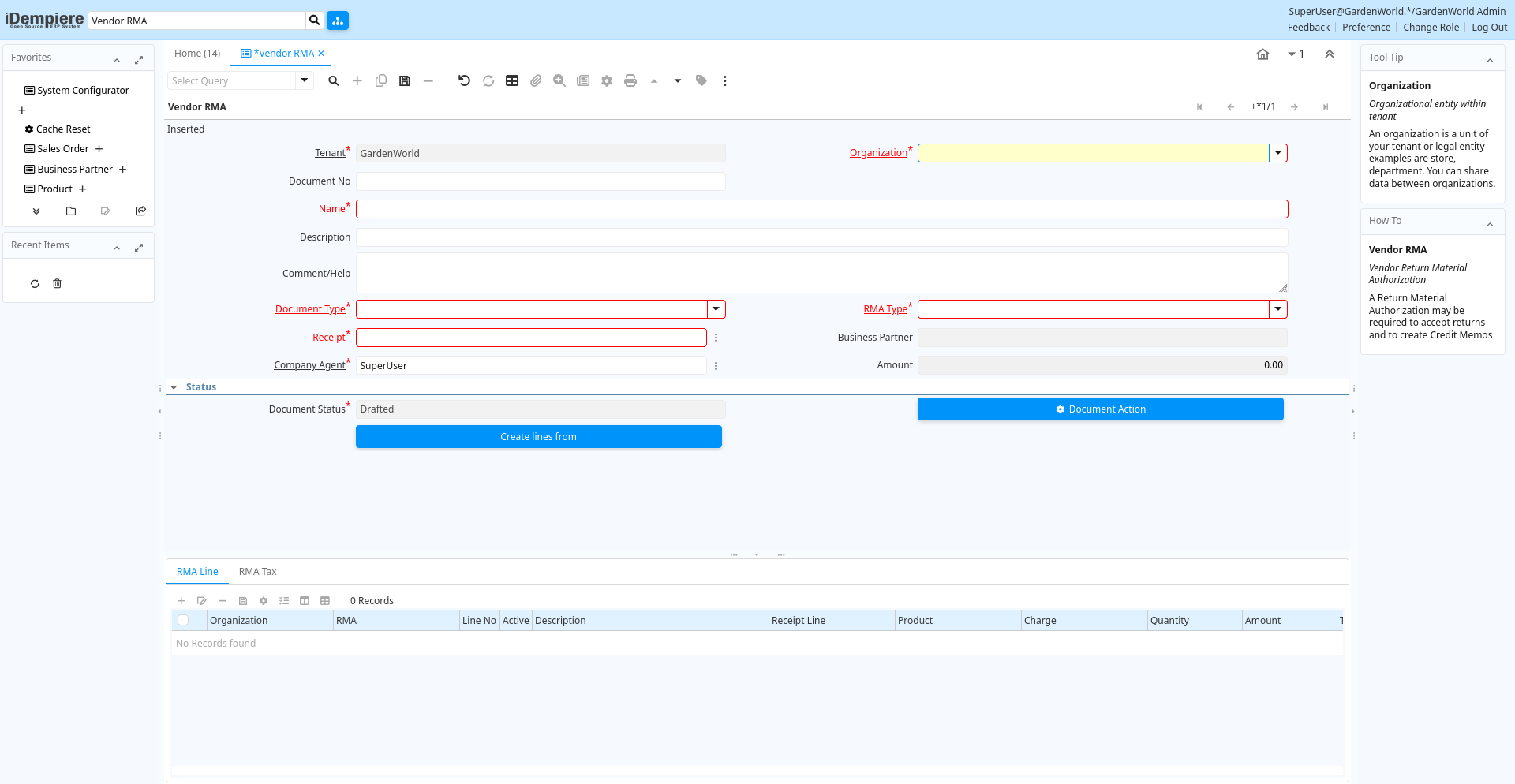Switch to the Home (14) tab
Viewport: 1515px width, 784px height.
coord(197,54)
